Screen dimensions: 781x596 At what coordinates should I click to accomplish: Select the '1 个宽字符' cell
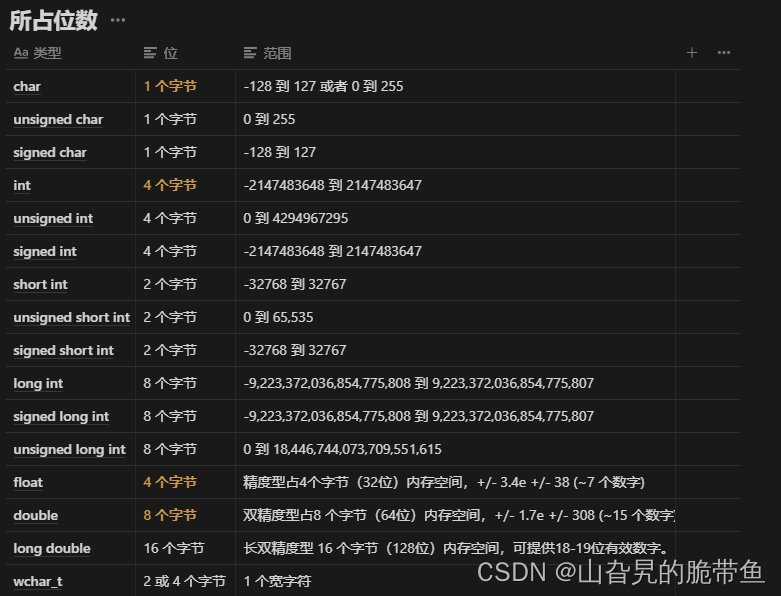point(455,581)
